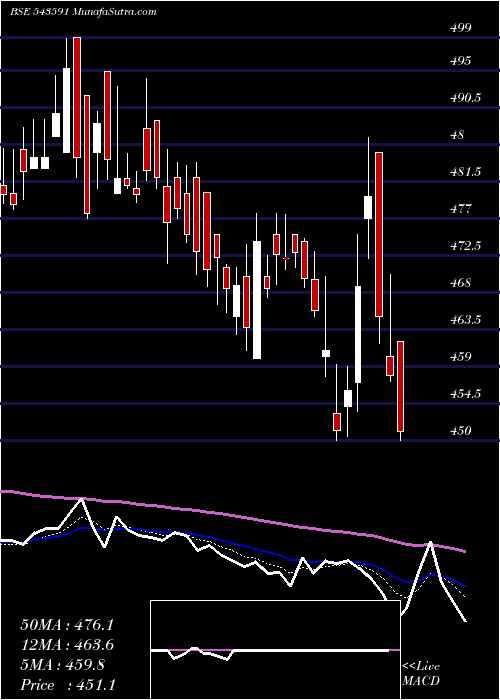The width and height of the screenshot is (500, 700).
Task: Click the <<Live MACD label
Action: (421, 673)
